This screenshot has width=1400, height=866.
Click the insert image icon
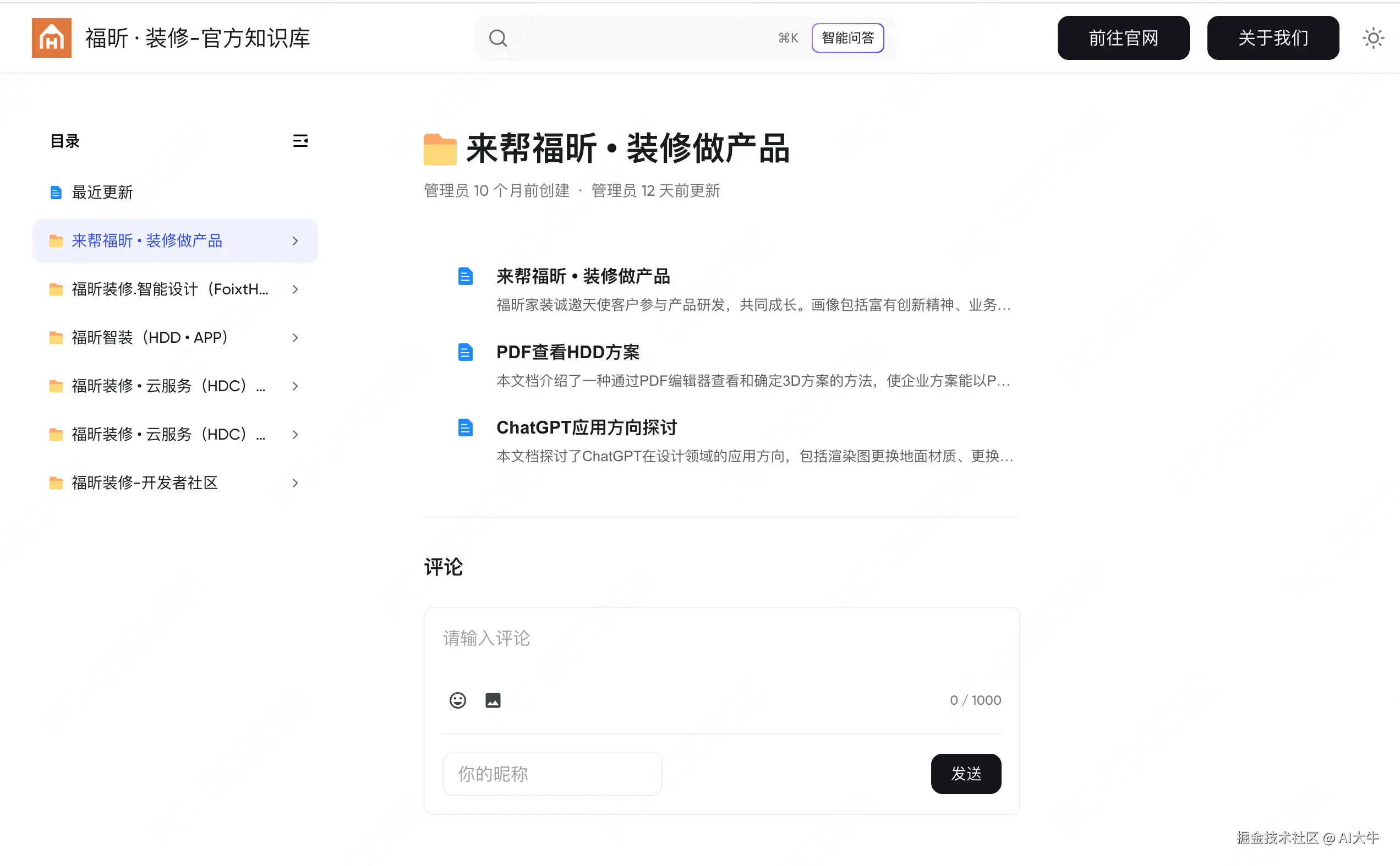click(493, 700)
